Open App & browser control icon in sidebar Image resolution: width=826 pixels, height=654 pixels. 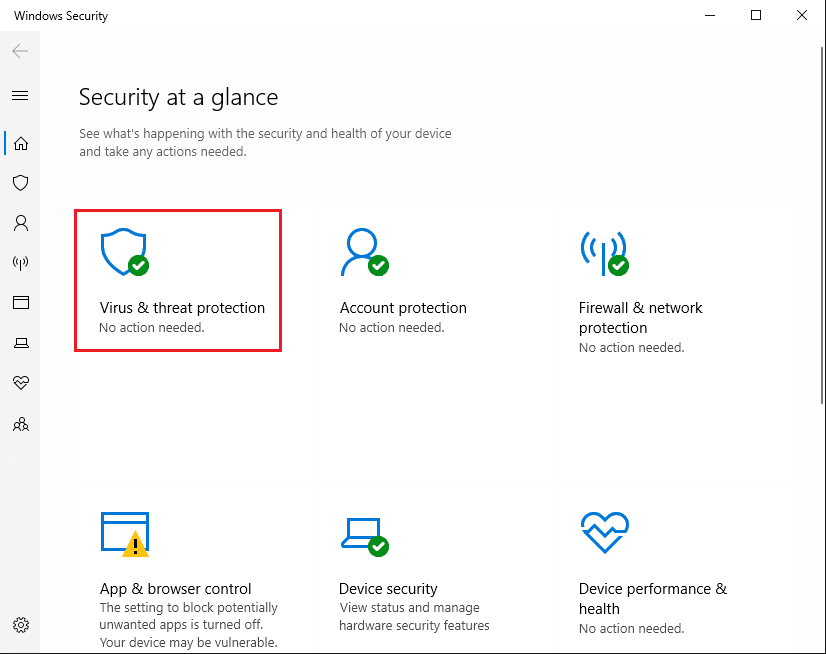pyautogui.click(x=20, y=303)
